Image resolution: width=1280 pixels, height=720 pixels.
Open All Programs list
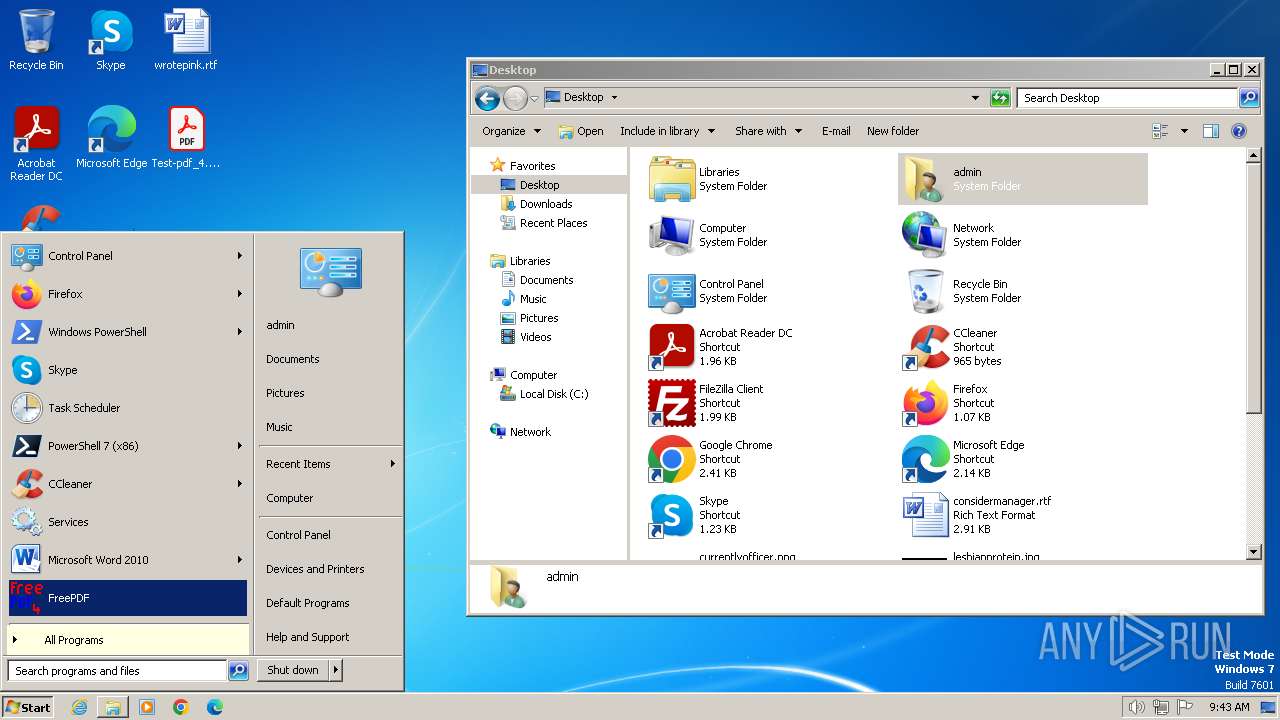pyautogui.click(x=128, y=640)
